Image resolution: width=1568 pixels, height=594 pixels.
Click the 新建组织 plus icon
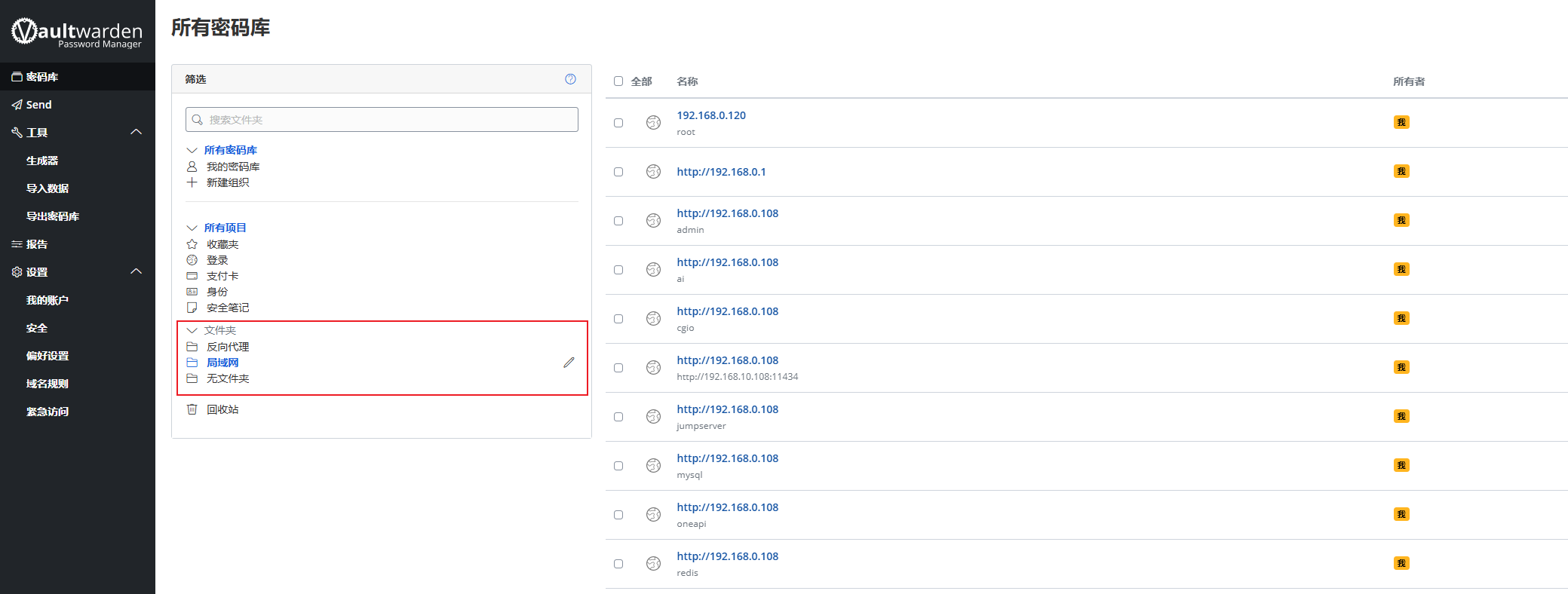pyautogui.click(x=192, y=182)
